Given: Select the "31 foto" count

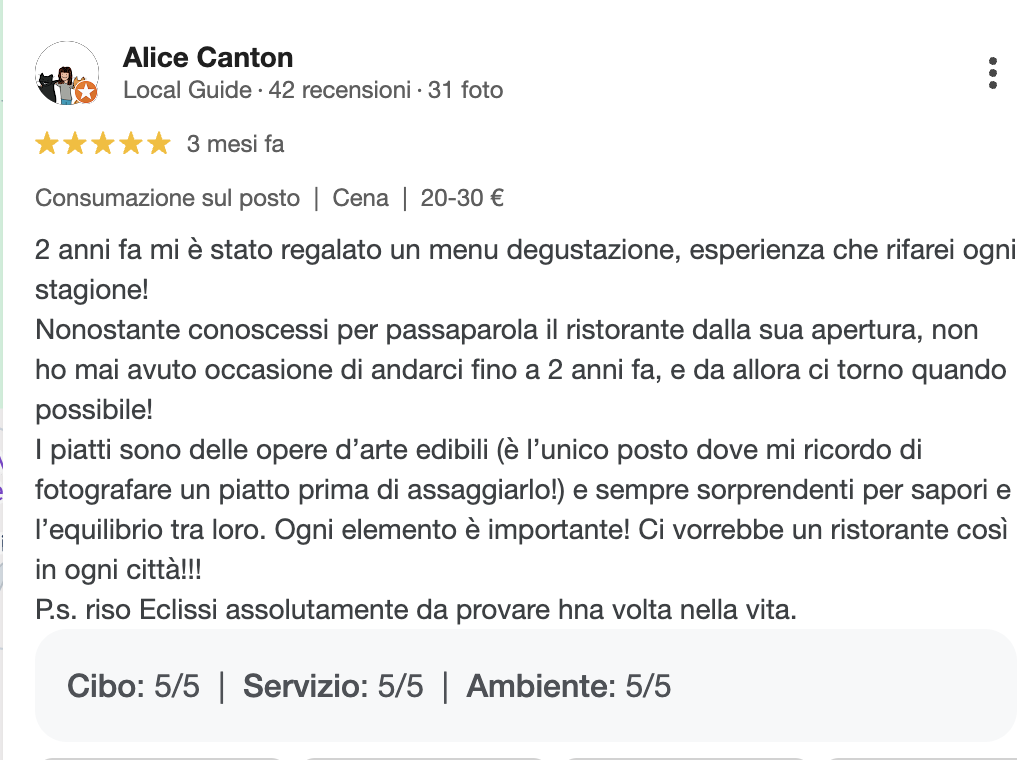Looking at the screenshot, I should click(x=465, y=91).
